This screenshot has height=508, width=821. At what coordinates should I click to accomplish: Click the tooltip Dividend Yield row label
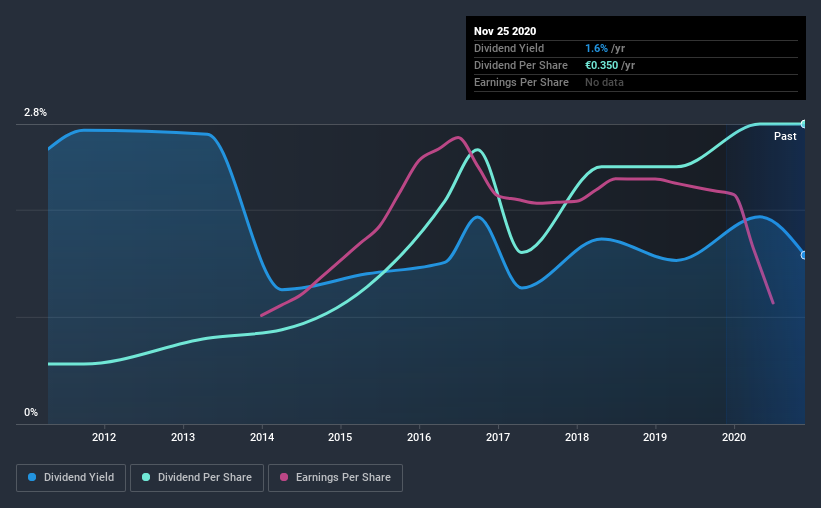[x=509, y=48]
